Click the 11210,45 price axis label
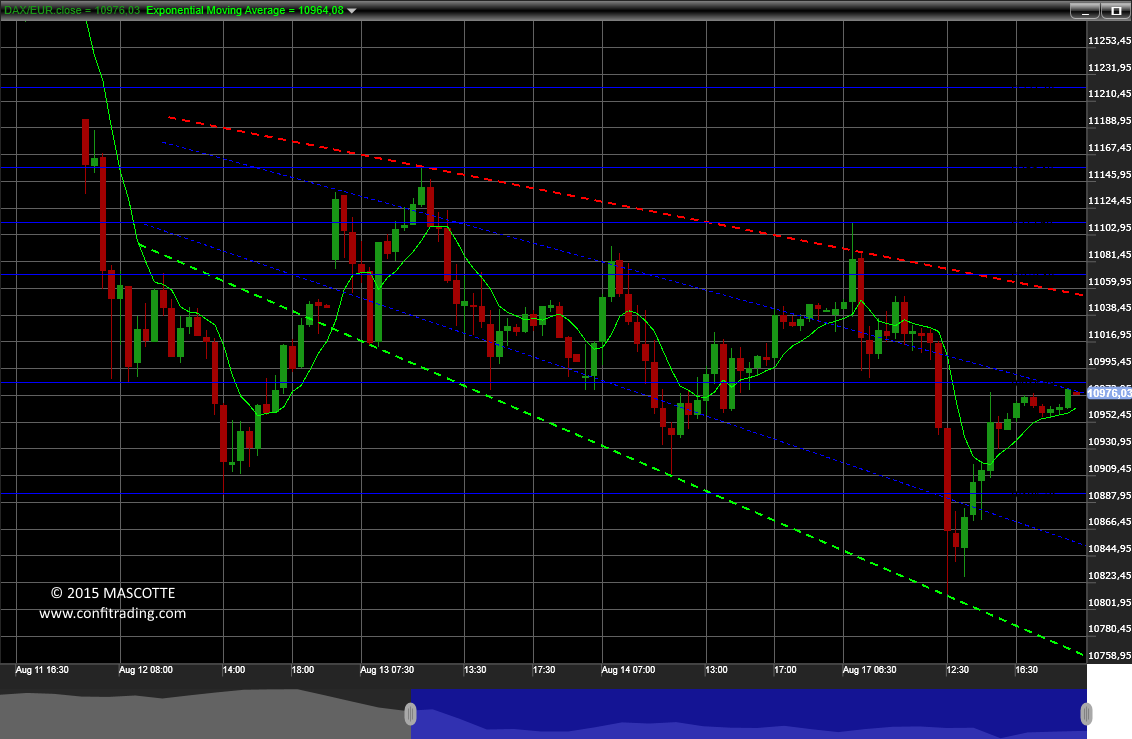 pos(1110,94)
